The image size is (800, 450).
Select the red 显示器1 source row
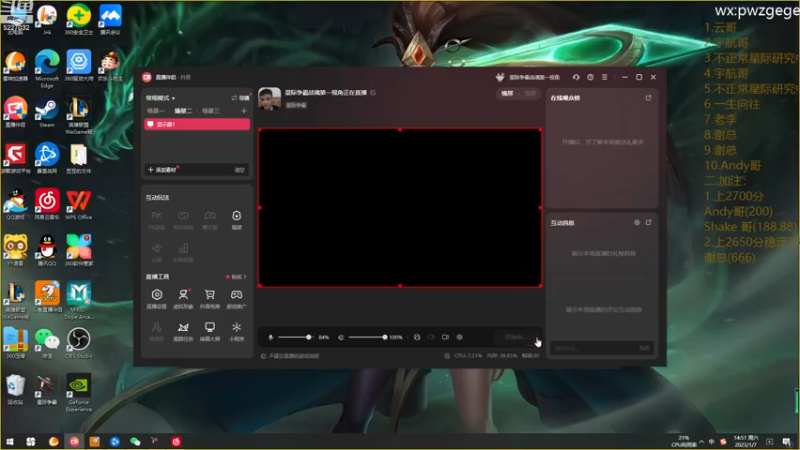pyautogui.click(x=197, y=124)
